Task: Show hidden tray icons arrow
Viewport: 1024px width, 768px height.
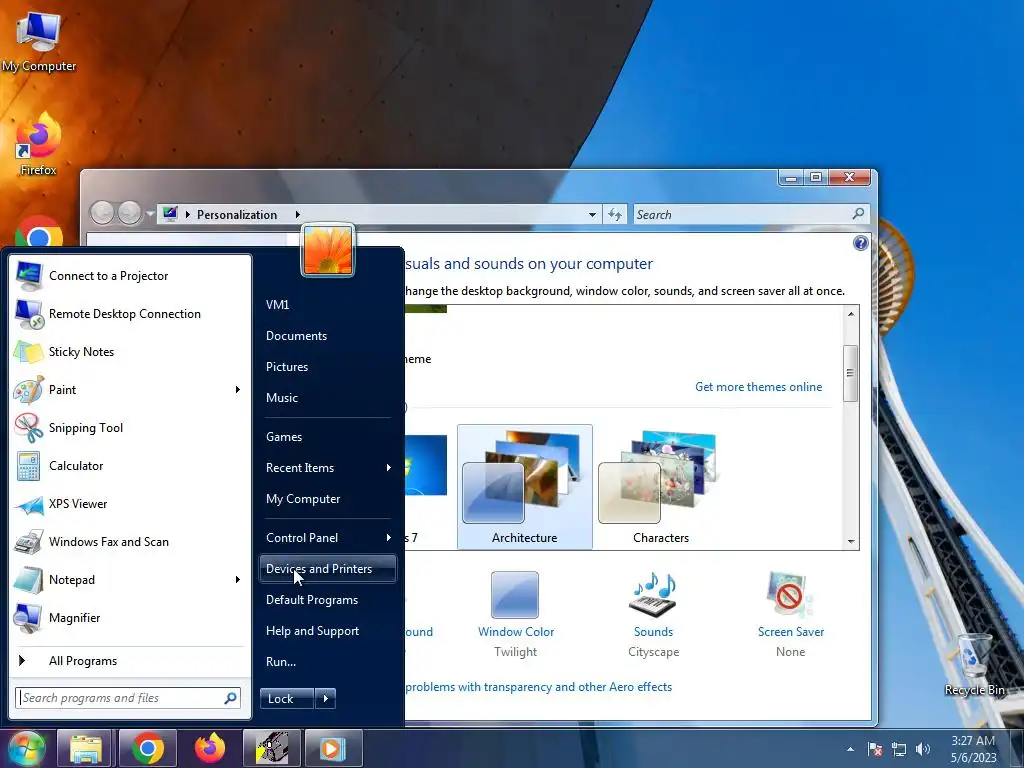Action: (850, 750)
